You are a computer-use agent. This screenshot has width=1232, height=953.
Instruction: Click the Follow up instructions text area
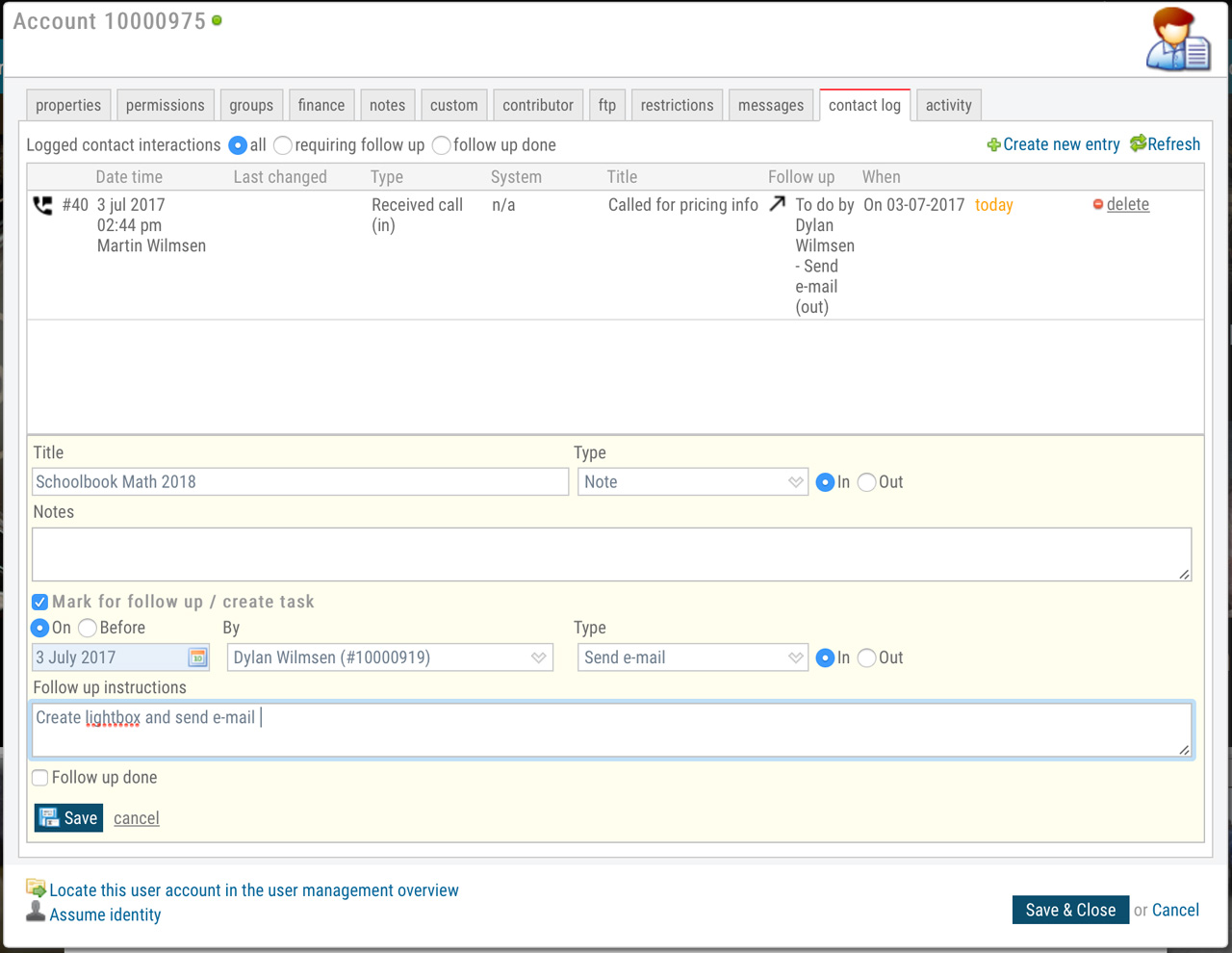(612, 730)
